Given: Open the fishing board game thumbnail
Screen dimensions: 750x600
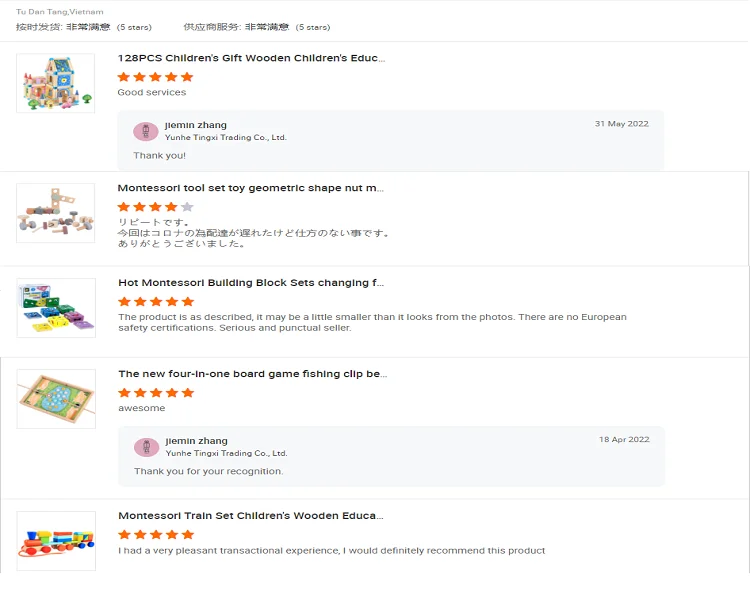Looking at the screenshot, I should (x=56, y=399).
